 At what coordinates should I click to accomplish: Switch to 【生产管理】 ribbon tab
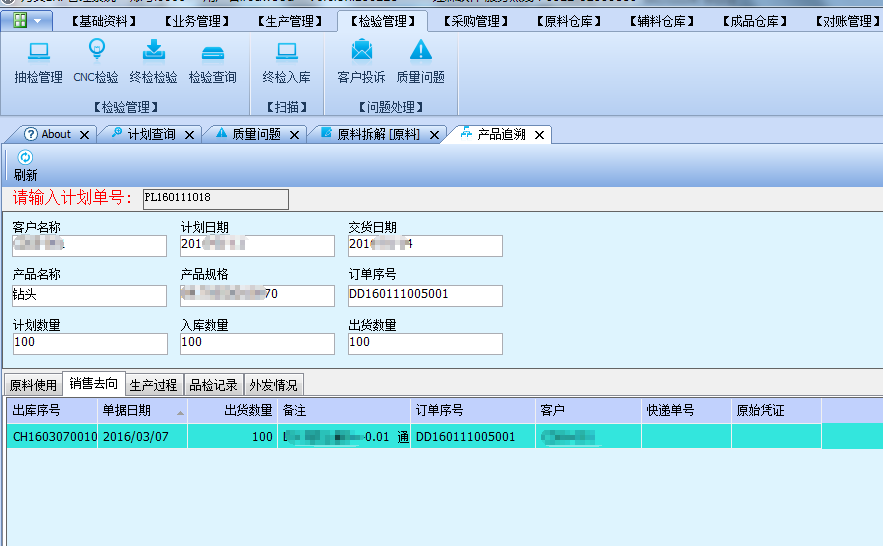pos(288,21)
